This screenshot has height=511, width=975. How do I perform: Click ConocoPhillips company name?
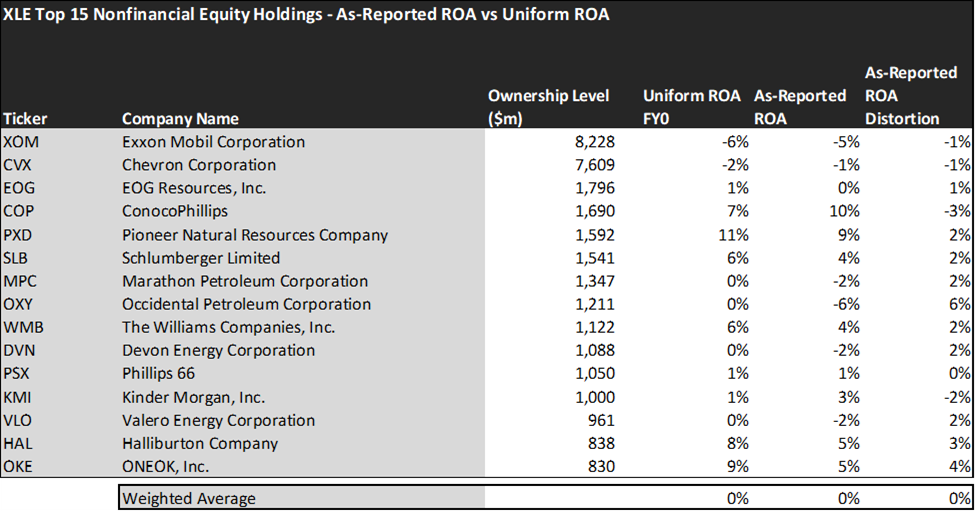coord(175,211)
